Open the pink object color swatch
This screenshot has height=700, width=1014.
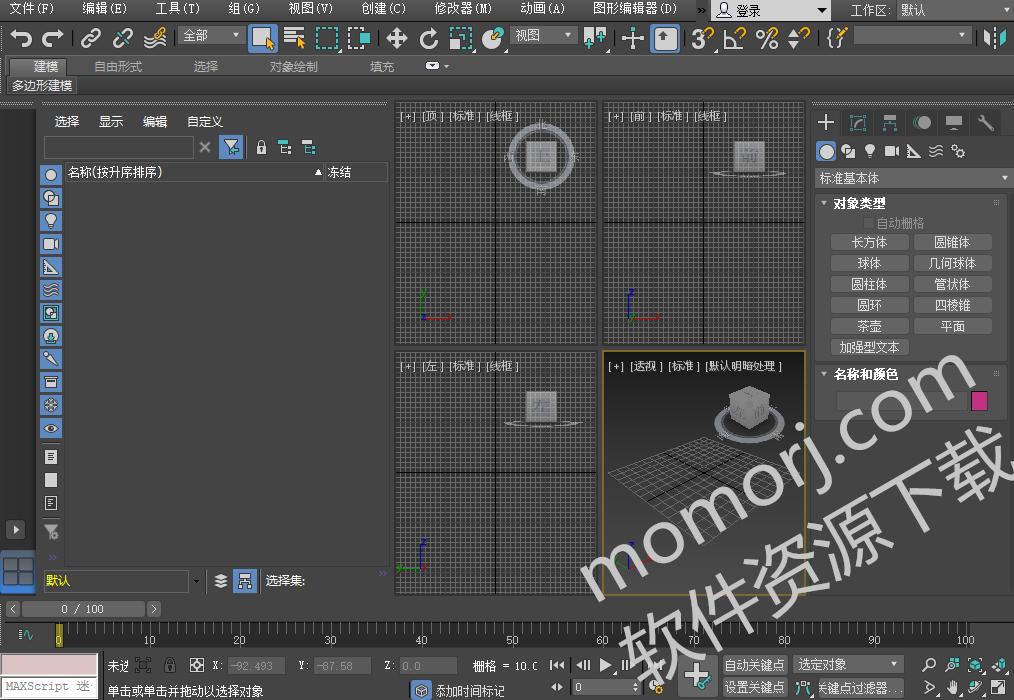coord(979,400)
